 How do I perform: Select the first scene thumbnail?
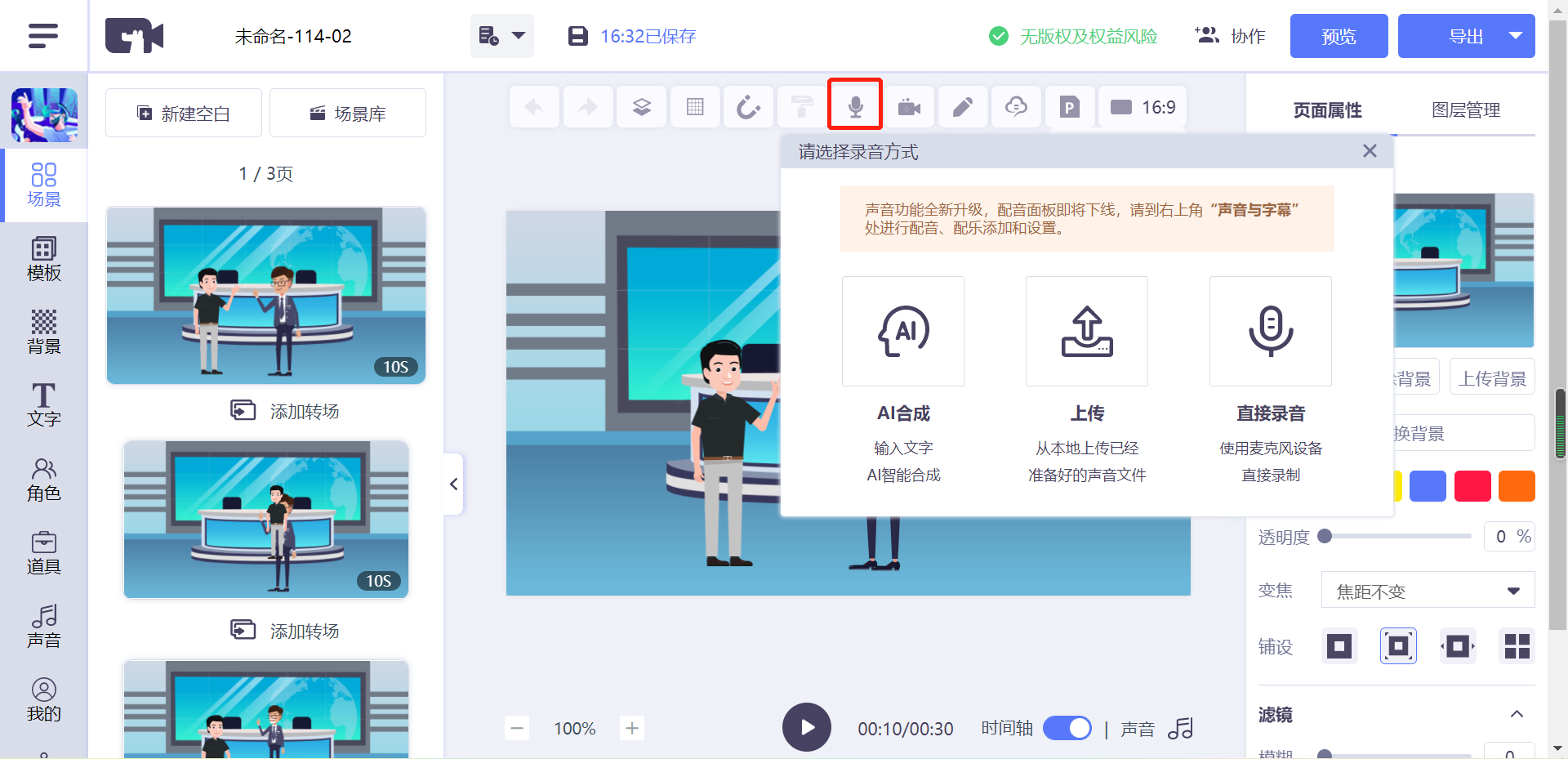[x=266, y=295]
